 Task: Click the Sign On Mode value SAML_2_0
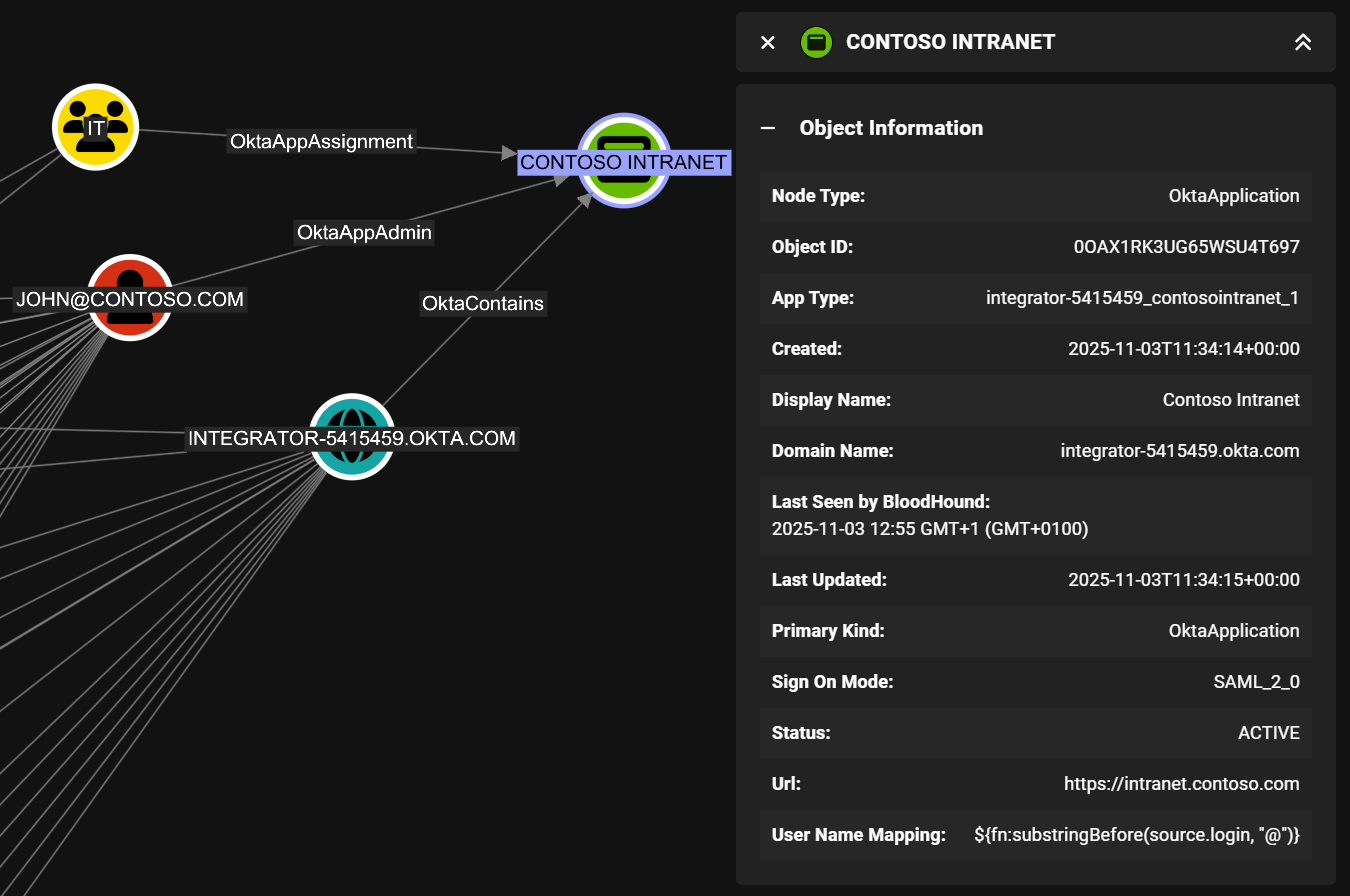pyautogui.click(x=1256, y=682)
